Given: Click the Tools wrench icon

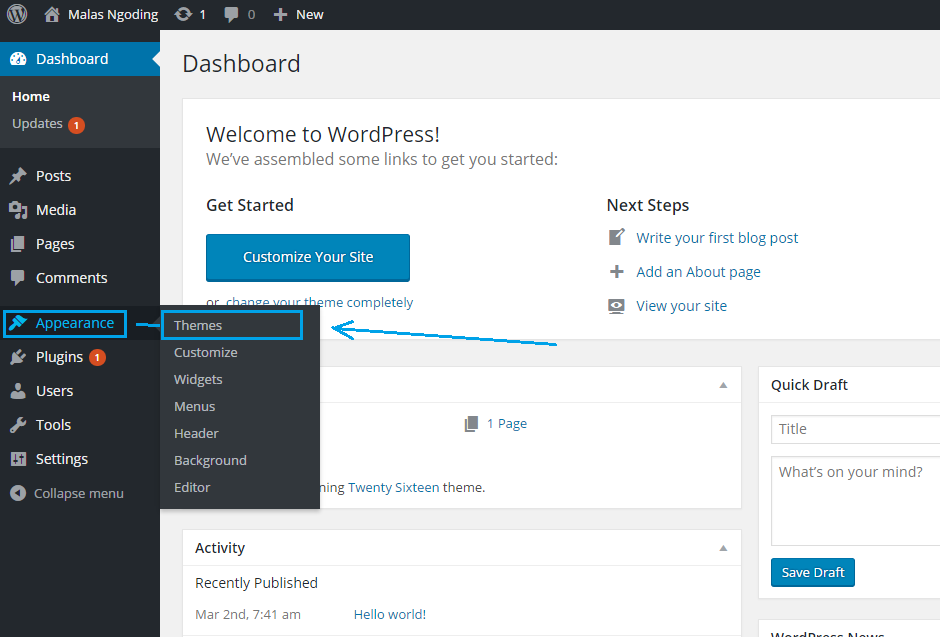Looking at the screenshot, I should point(18,425).
